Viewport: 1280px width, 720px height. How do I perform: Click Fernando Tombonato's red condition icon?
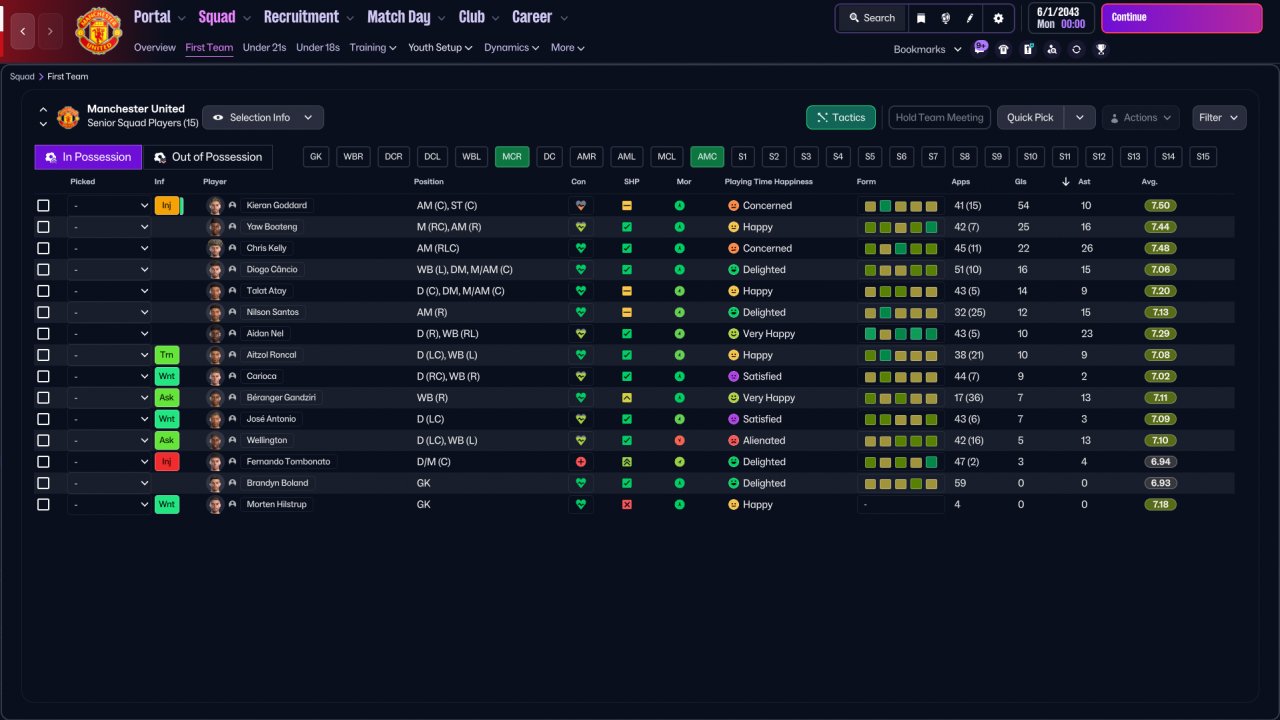(579, 462)
